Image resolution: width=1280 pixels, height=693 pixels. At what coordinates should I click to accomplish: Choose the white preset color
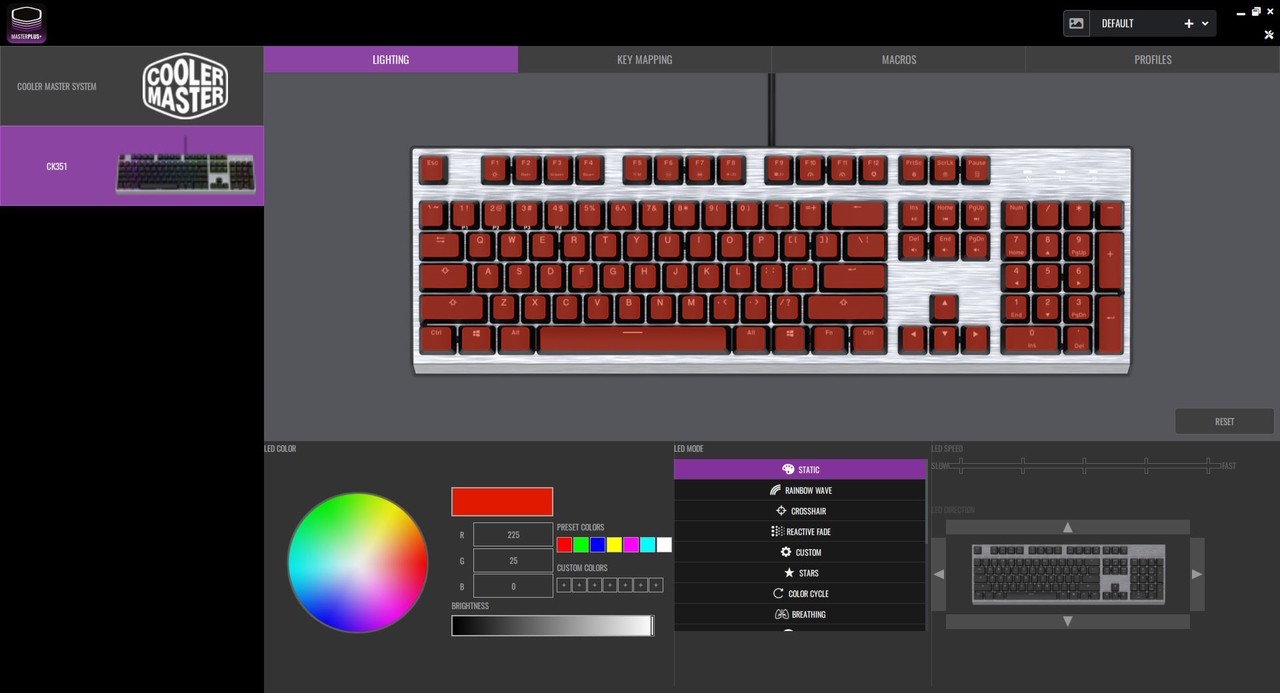pos(664,545)
